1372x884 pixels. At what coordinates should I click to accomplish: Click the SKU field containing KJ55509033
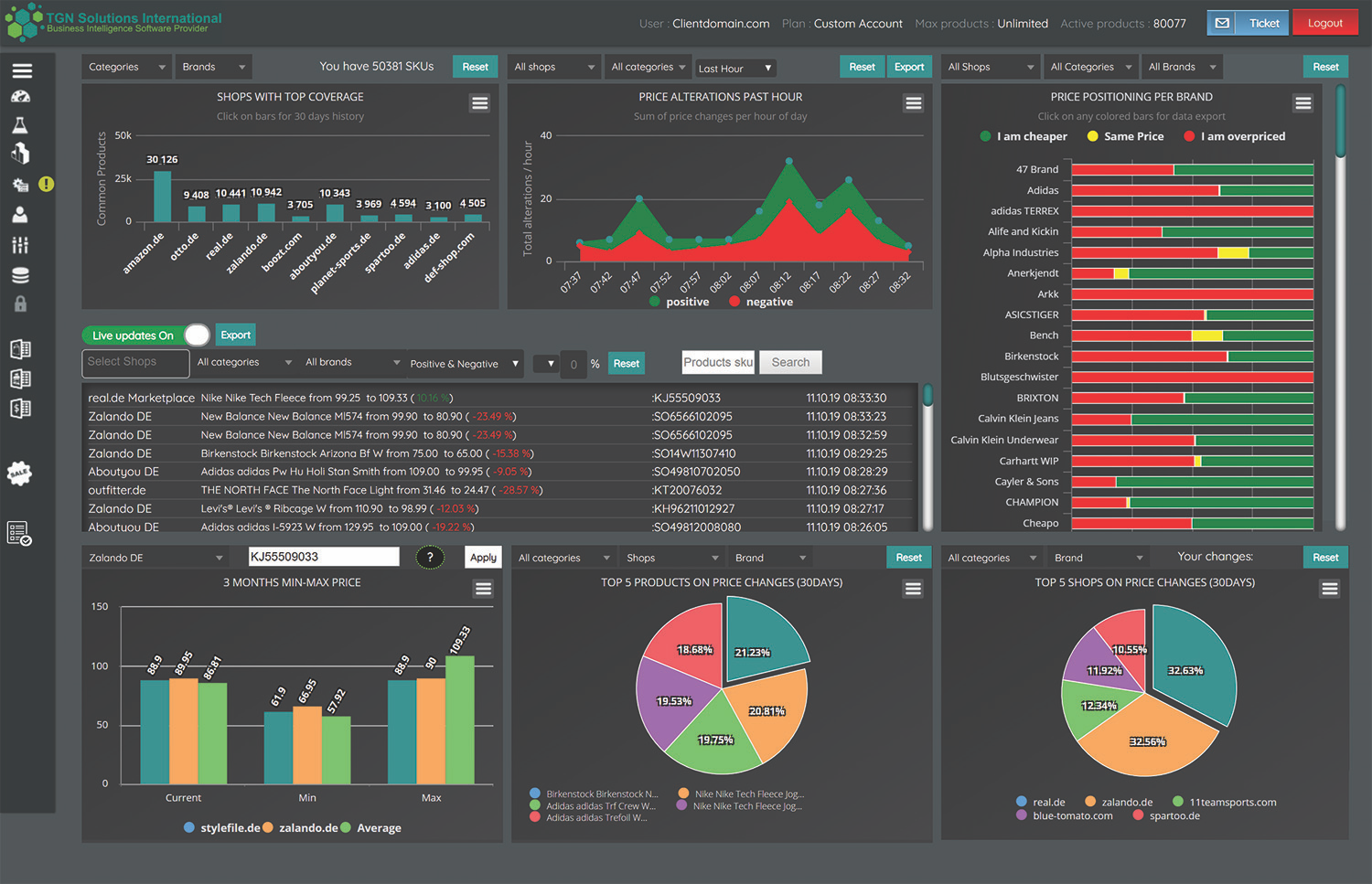coord(324,557)
